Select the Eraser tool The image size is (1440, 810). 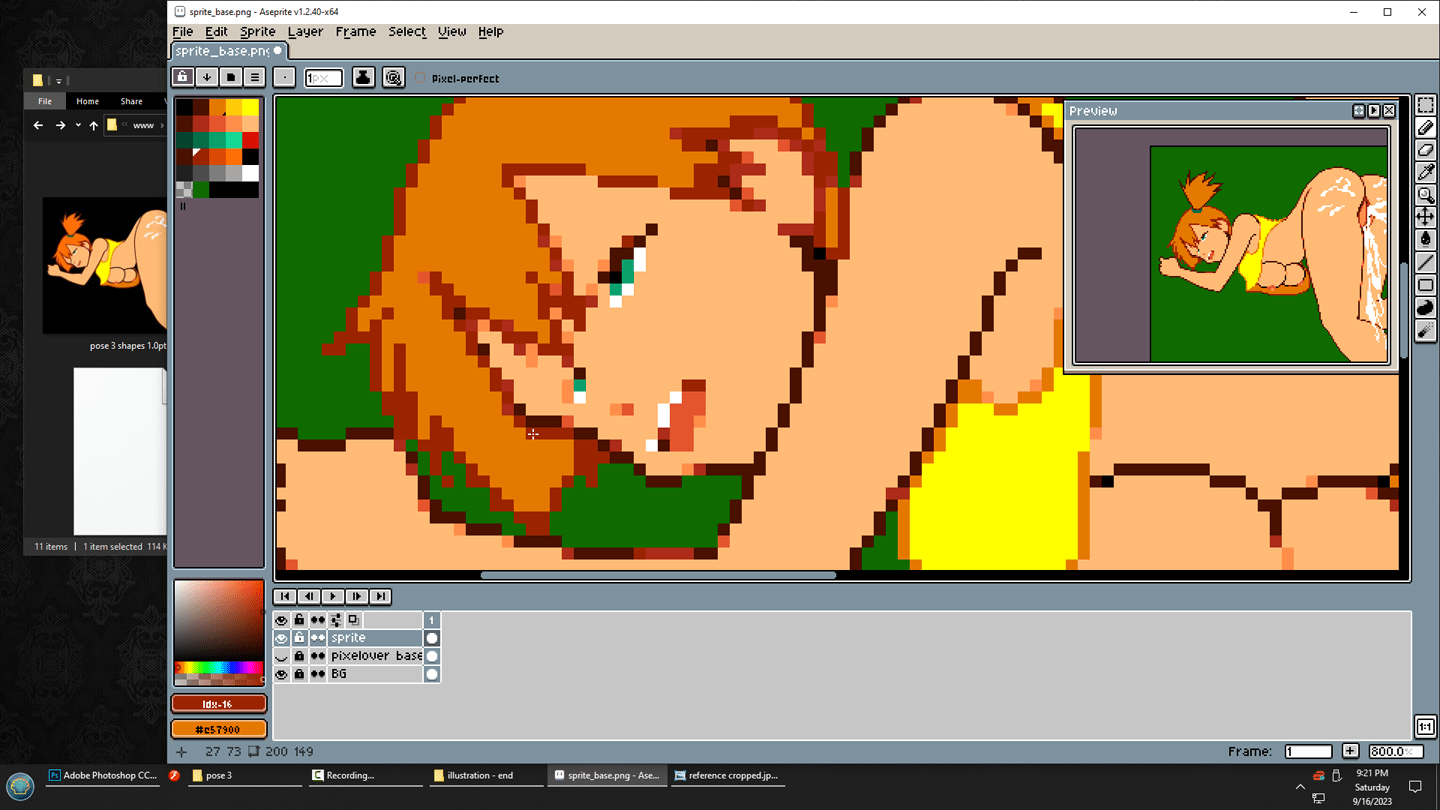coord(1426,150)
